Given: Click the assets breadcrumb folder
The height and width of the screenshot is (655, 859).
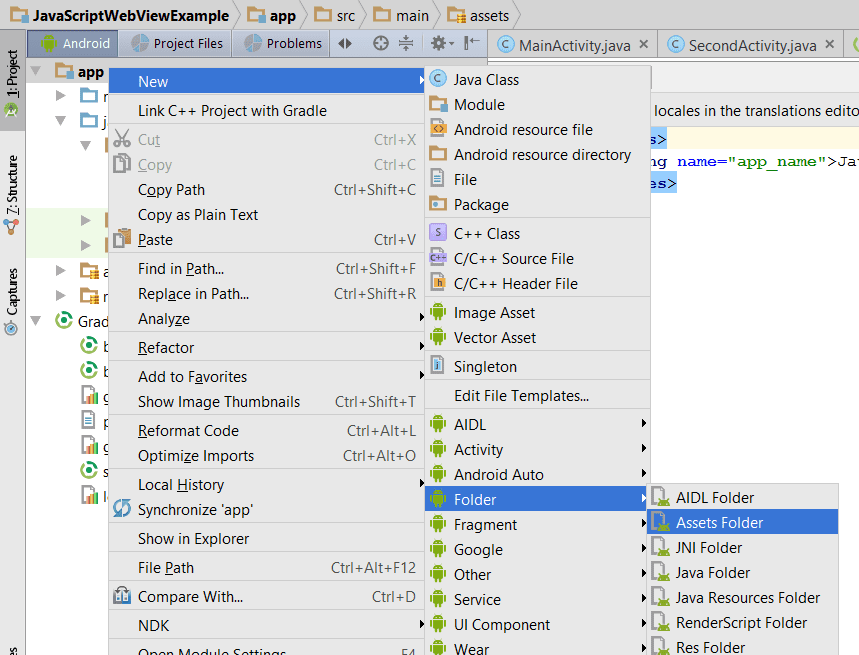Looking at the screenshot, I should click(x=478, y=15).
